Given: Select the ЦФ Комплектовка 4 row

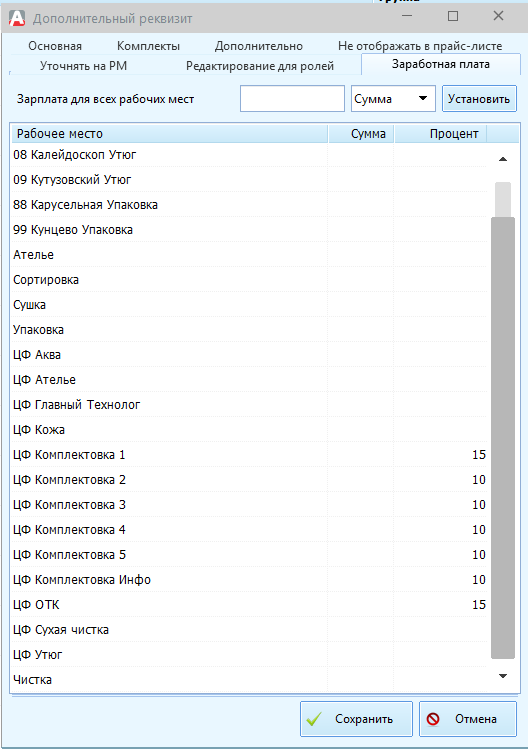Looking at the screenshot, I should (249, 530).
